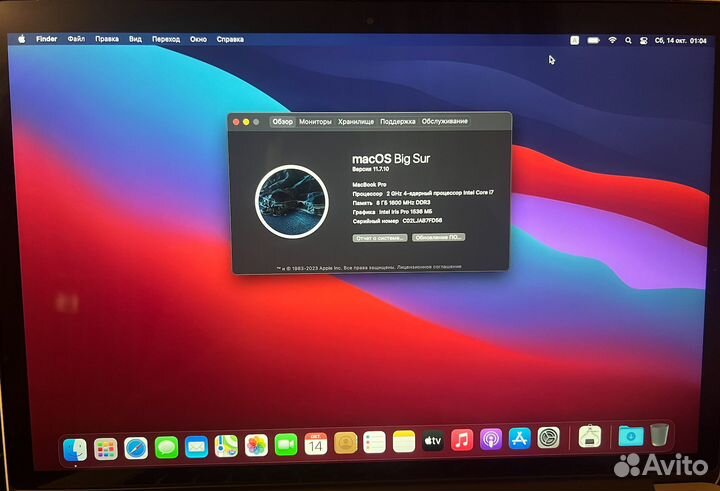Viewport: 720px width, 491px height.
Task: Open Contacts from the Dock
Action: pyautogui.click(x=345, y=443)
